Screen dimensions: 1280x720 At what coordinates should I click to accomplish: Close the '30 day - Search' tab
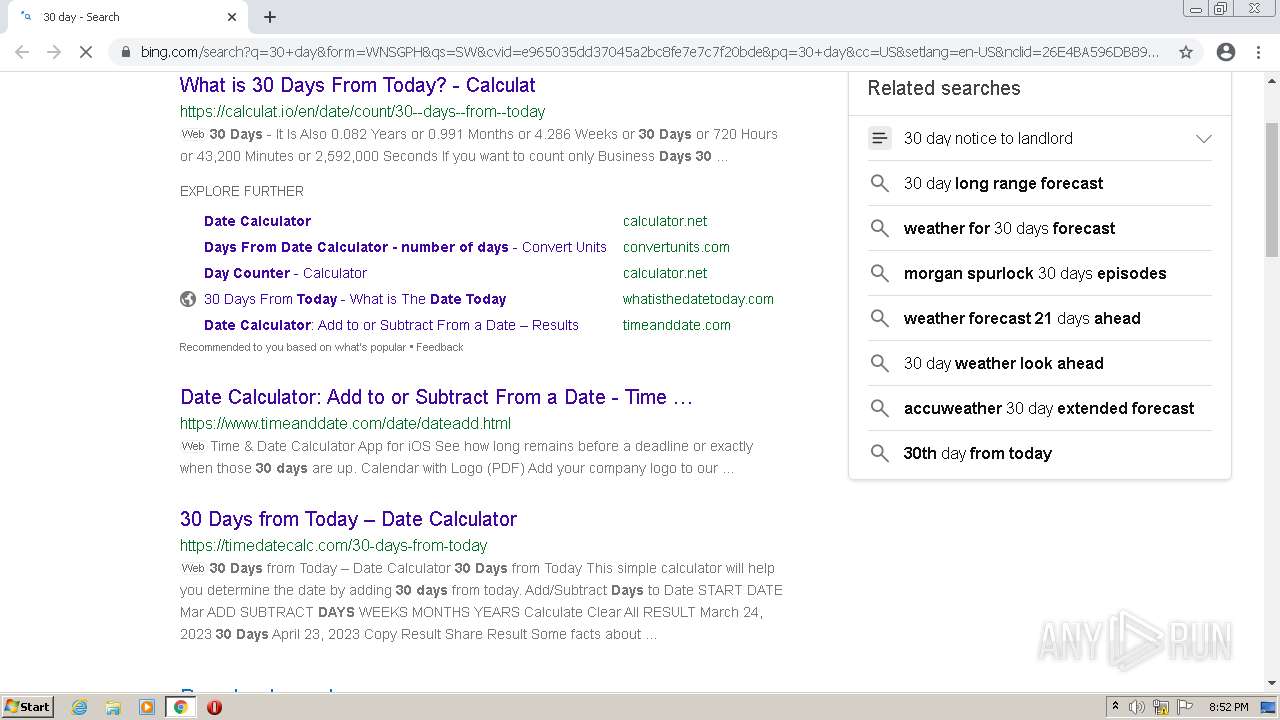(x=232, y=17)
